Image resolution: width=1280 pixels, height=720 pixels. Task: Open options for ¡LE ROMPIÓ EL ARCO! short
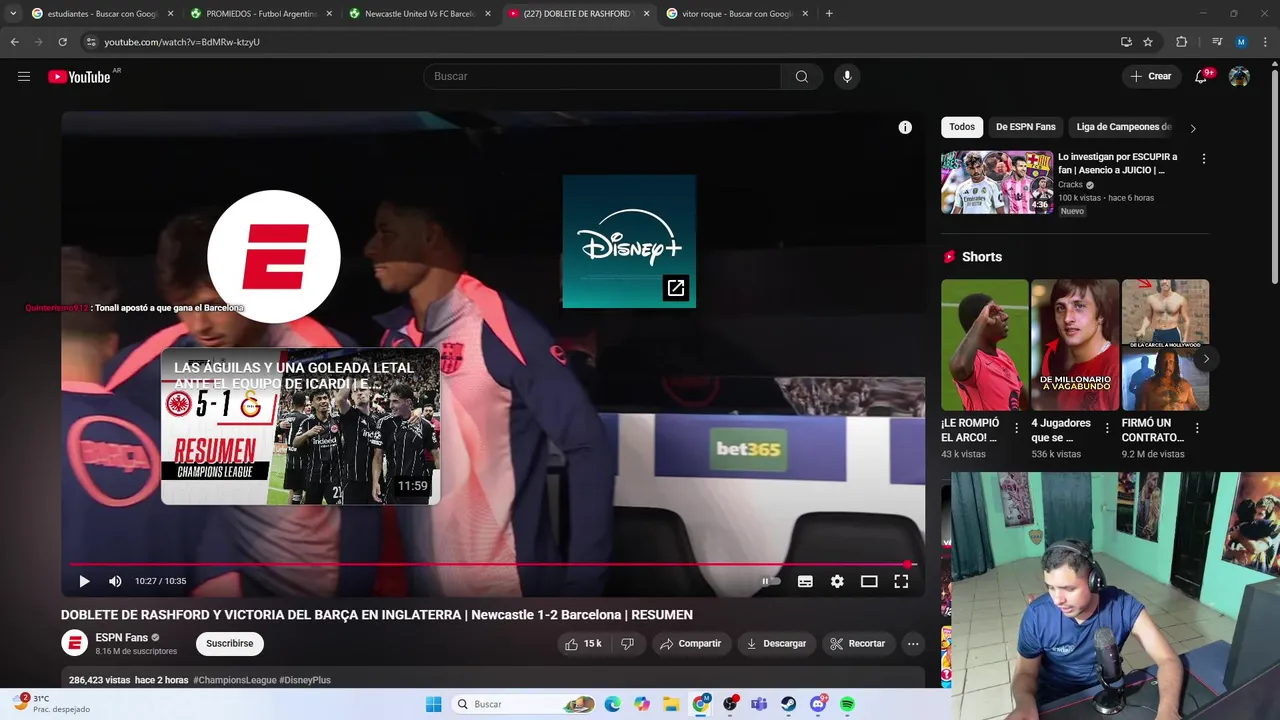1017,428
